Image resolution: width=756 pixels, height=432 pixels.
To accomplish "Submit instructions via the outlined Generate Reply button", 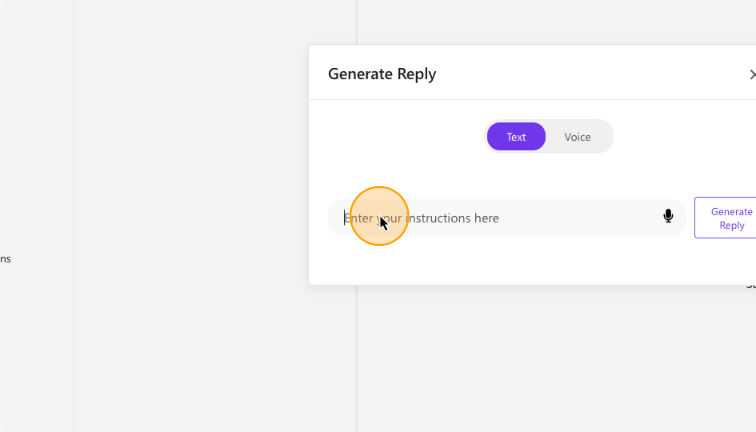I will point(726,218).
